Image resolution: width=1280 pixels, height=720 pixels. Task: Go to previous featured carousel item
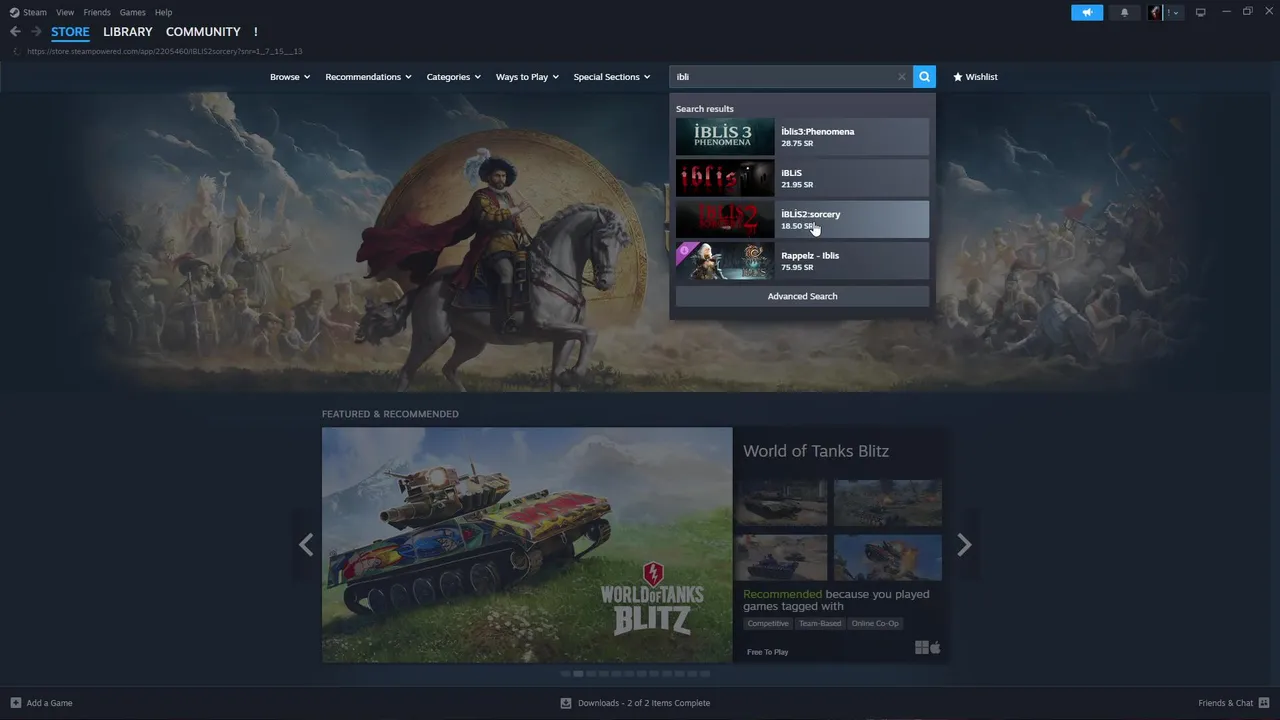point(306,545)
